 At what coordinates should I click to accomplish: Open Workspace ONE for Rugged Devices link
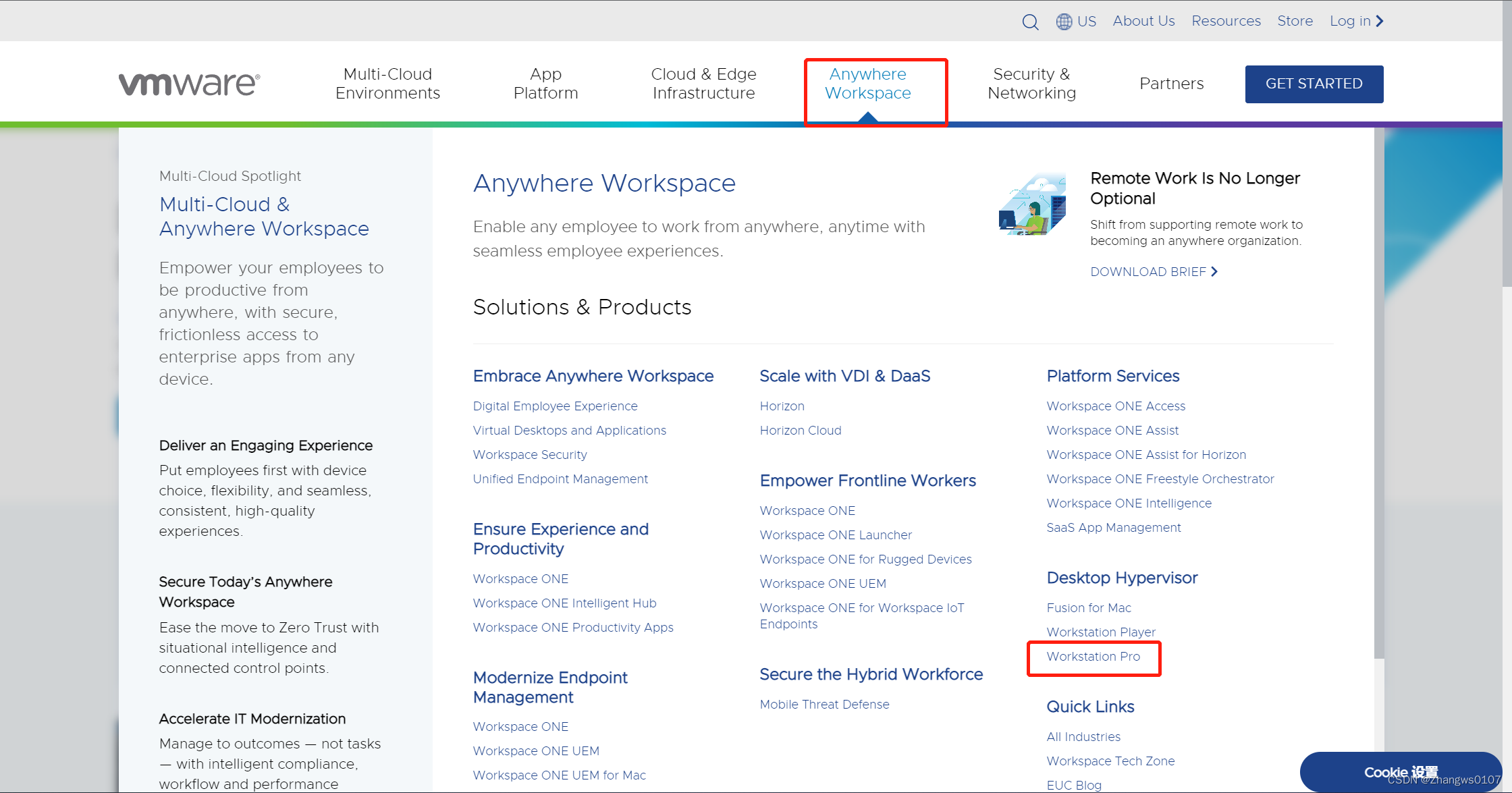(865, 559)
